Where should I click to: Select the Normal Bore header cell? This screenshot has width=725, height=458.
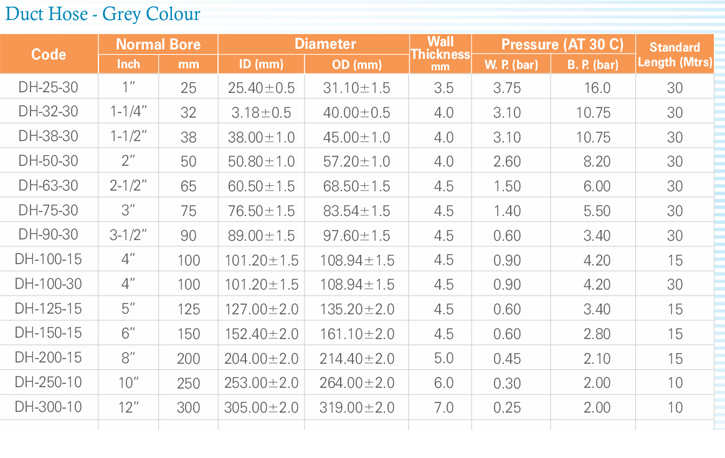[x=158, y=44]
